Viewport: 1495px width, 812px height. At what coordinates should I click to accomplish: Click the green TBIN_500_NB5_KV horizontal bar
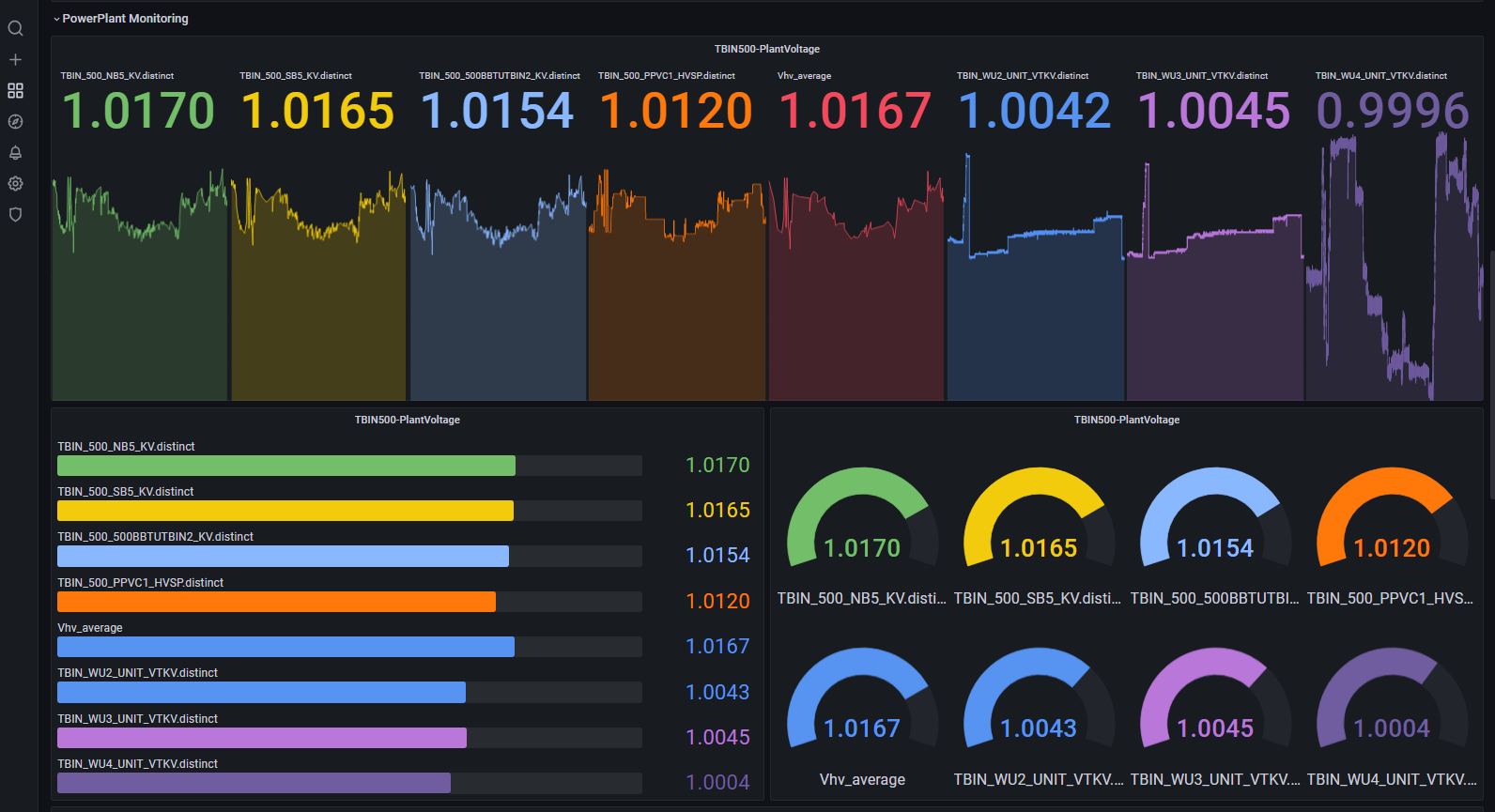pos(285,466)
